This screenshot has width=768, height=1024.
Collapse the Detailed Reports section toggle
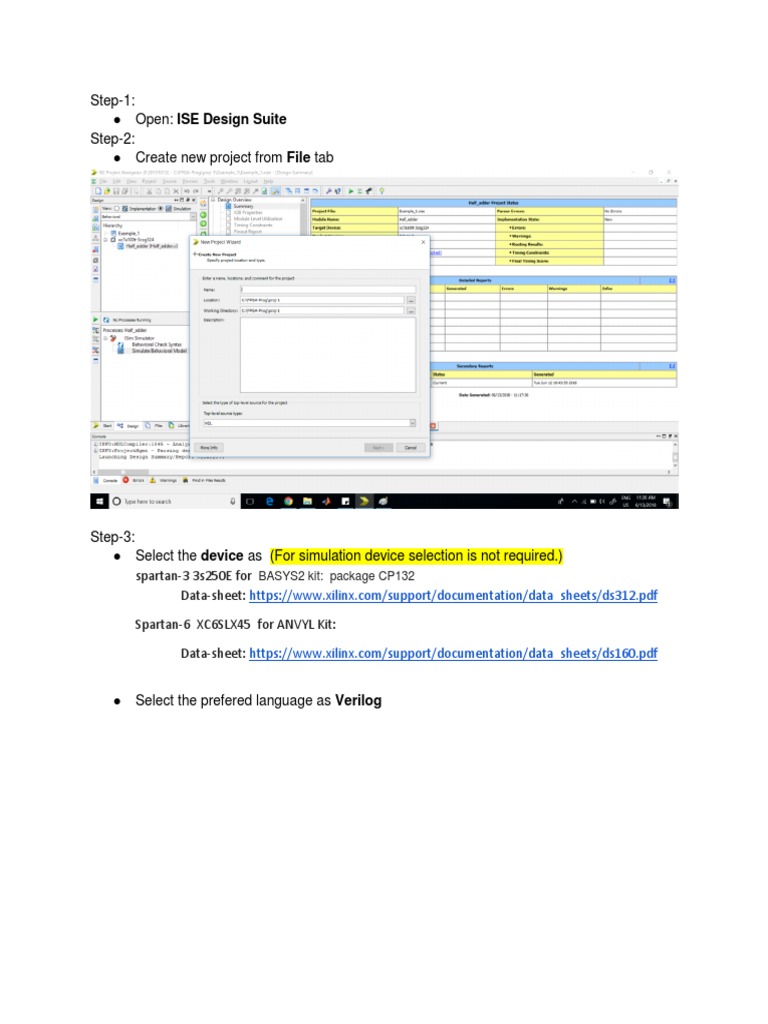coord(672,280)
